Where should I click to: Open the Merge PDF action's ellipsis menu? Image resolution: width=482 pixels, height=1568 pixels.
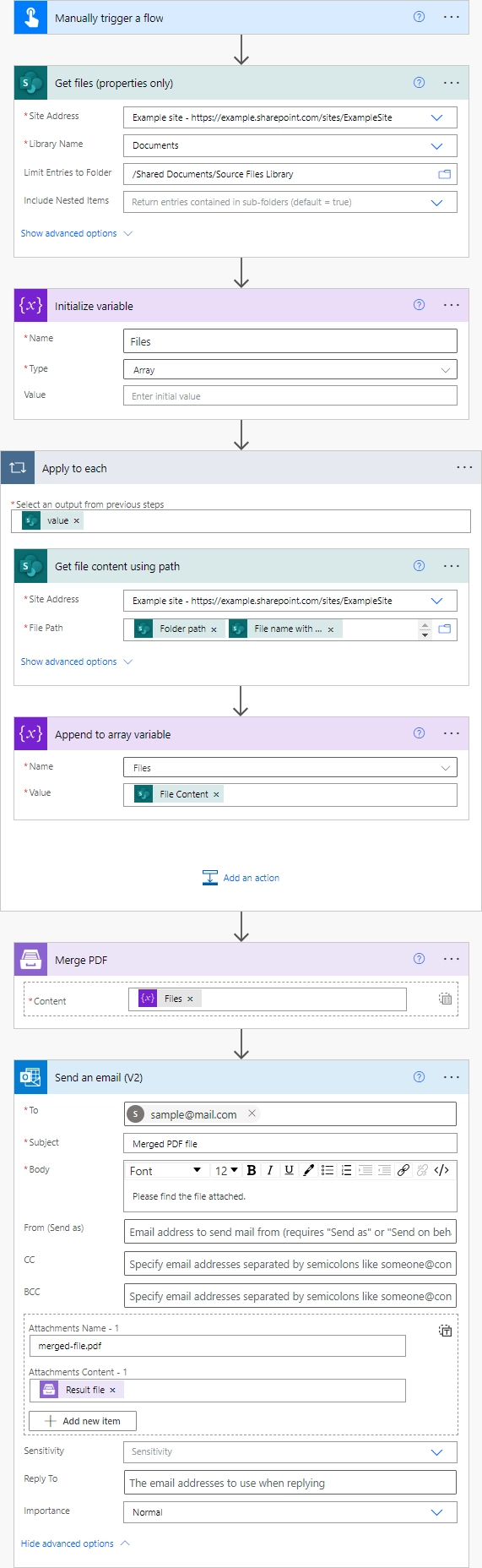(x=452, y=959)
